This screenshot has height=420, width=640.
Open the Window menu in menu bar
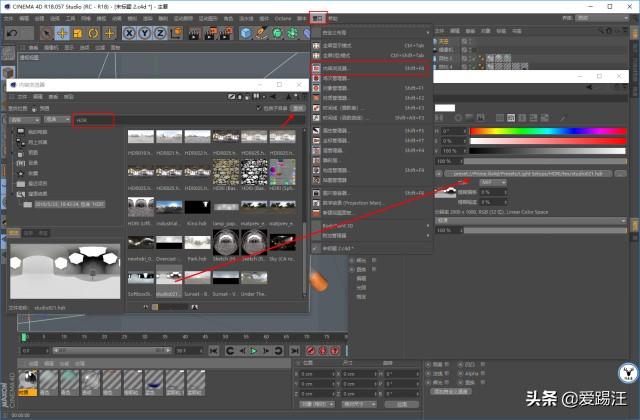(x=318, y=18)
